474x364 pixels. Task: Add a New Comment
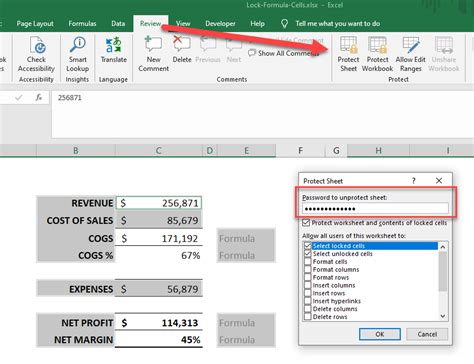[x=153, y=54]
